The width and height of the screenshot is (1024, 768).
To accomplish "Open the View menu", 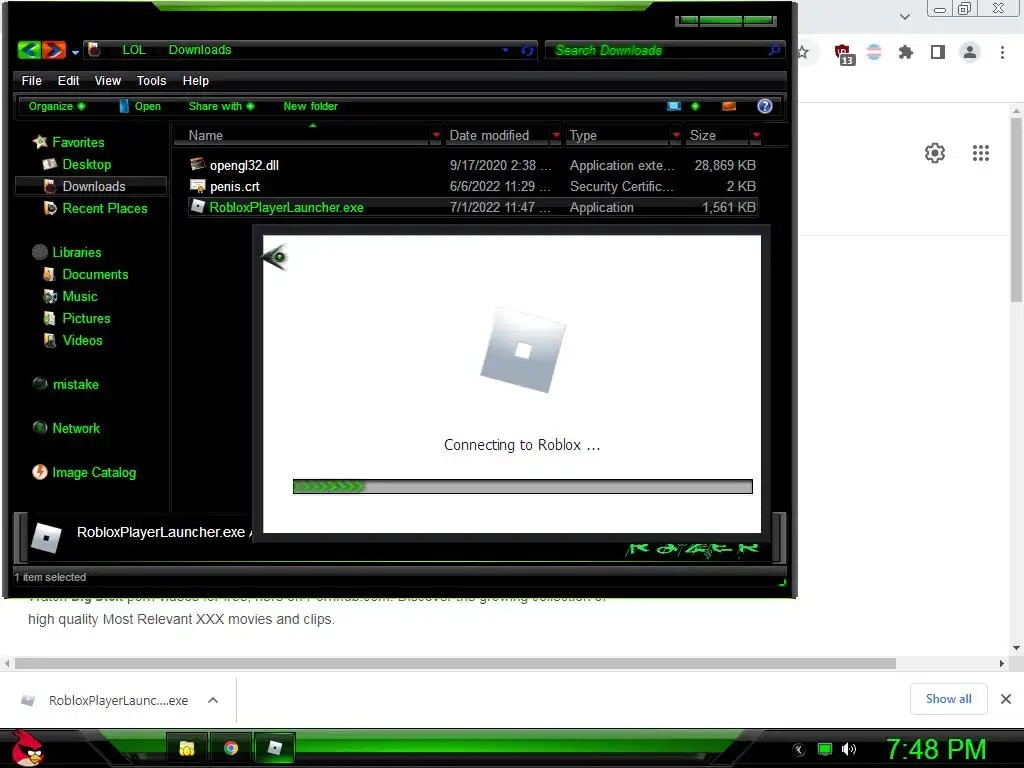I will (108, 80).
